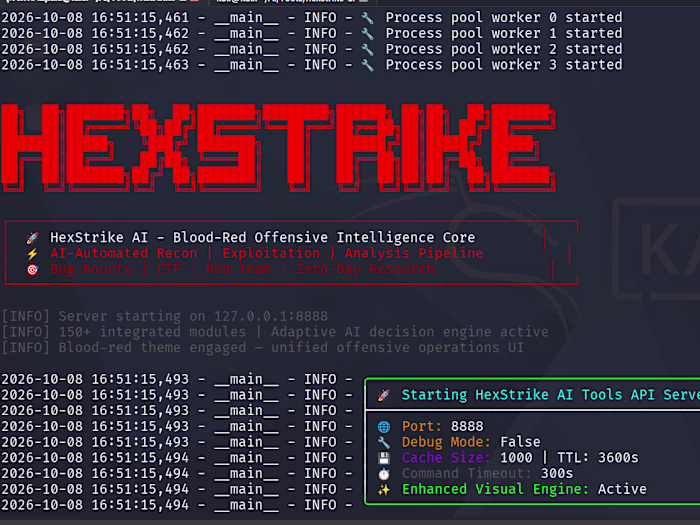Click the purple 'Cache Size:' label
The width and height of the screenshot is (700, 525).
(x=446, y=458)
